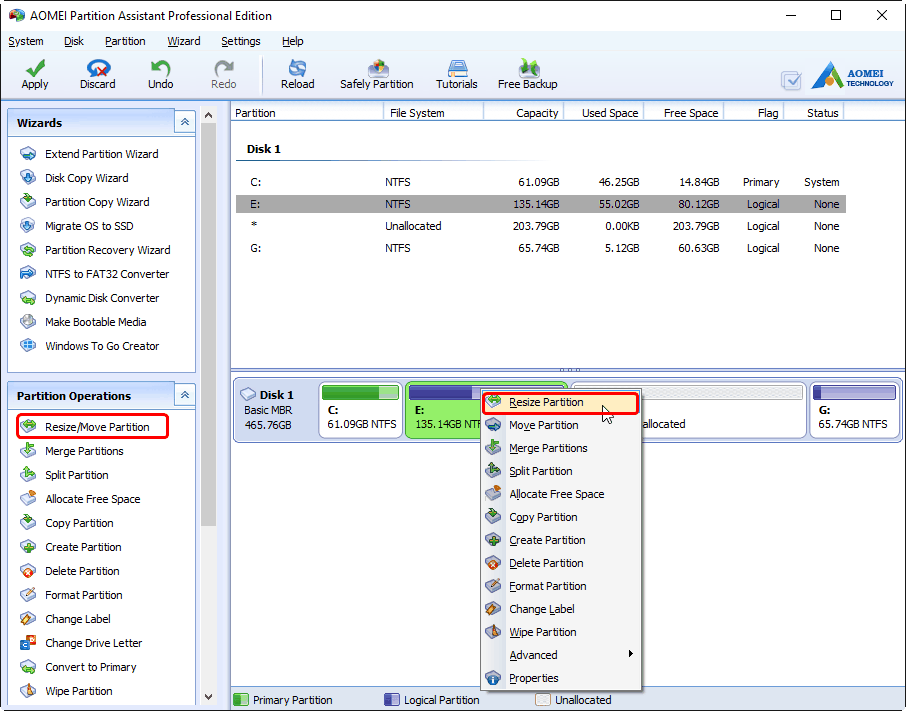Start Windows To Go Creator
This screenshot has height=711, width=906.
point(89,346)
